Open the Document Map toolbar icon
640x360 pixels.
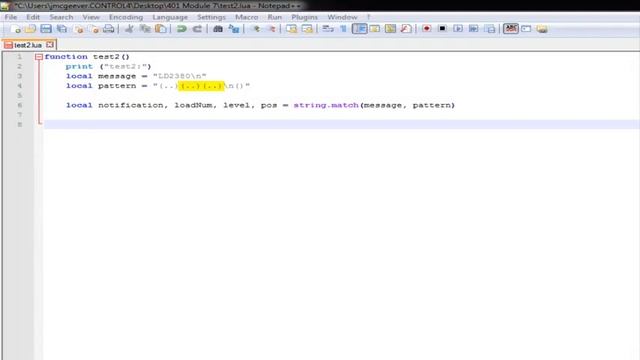click(390, 29)
